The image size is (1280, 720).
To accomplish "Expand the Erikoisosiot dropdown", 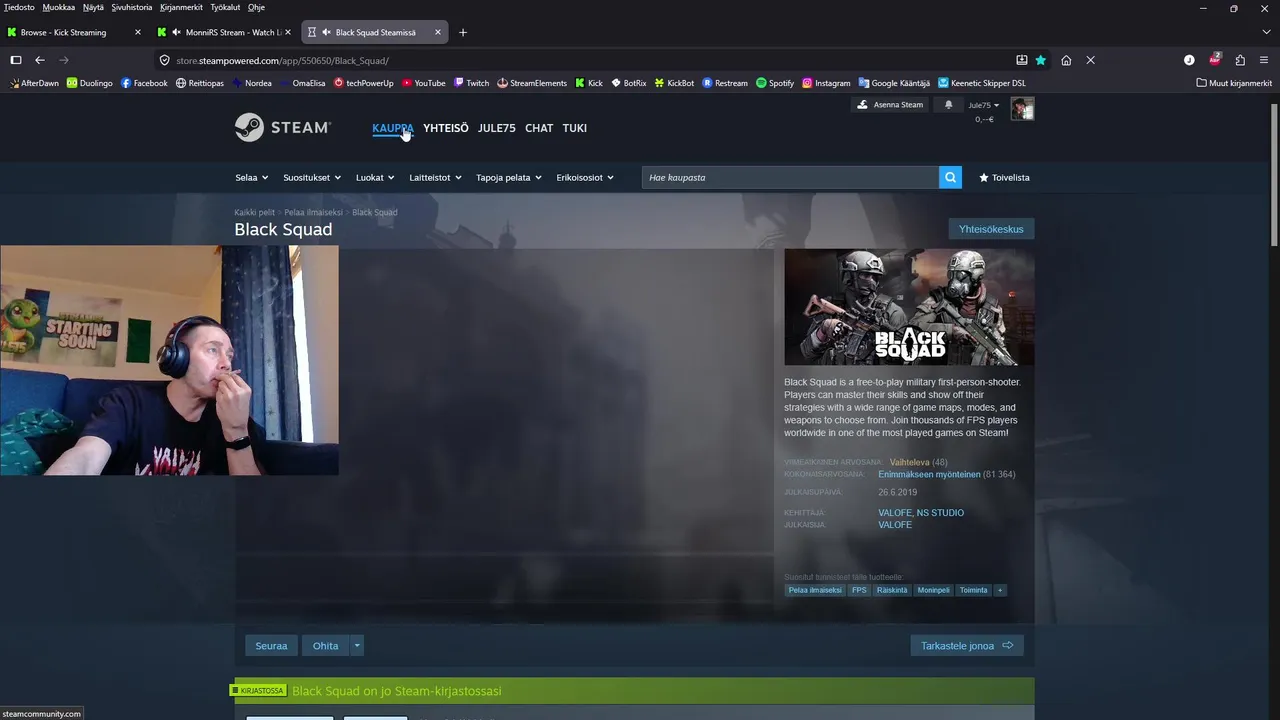I will (585, 178).
